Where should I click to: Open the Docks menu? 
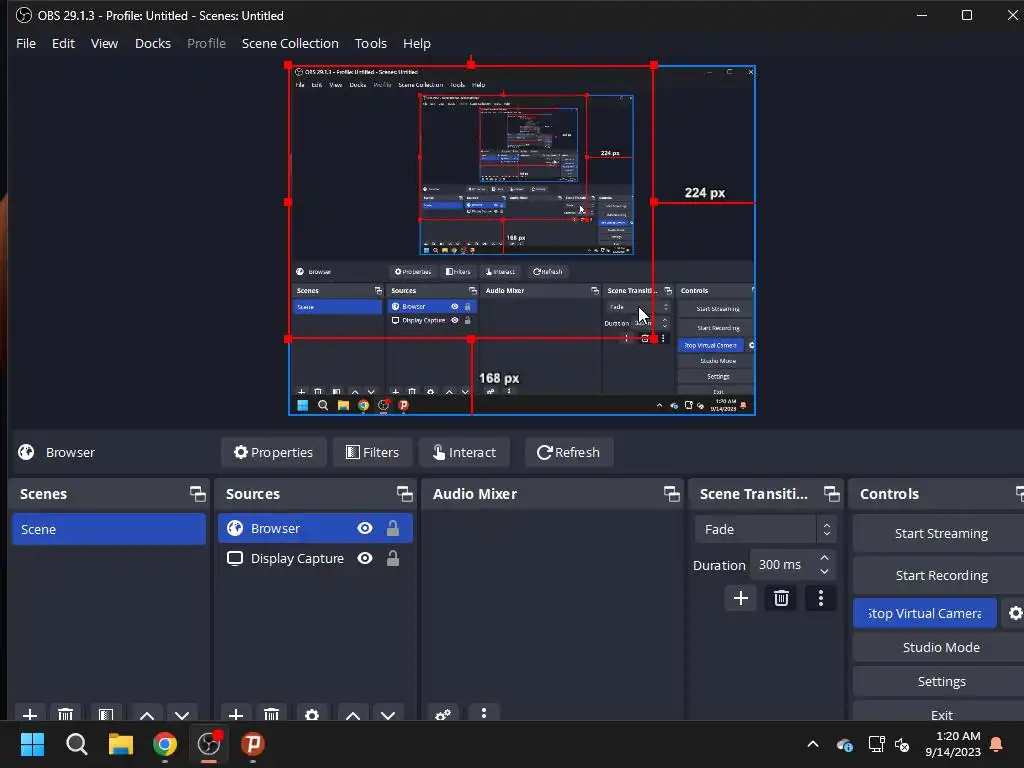click(x=153, y=43)
